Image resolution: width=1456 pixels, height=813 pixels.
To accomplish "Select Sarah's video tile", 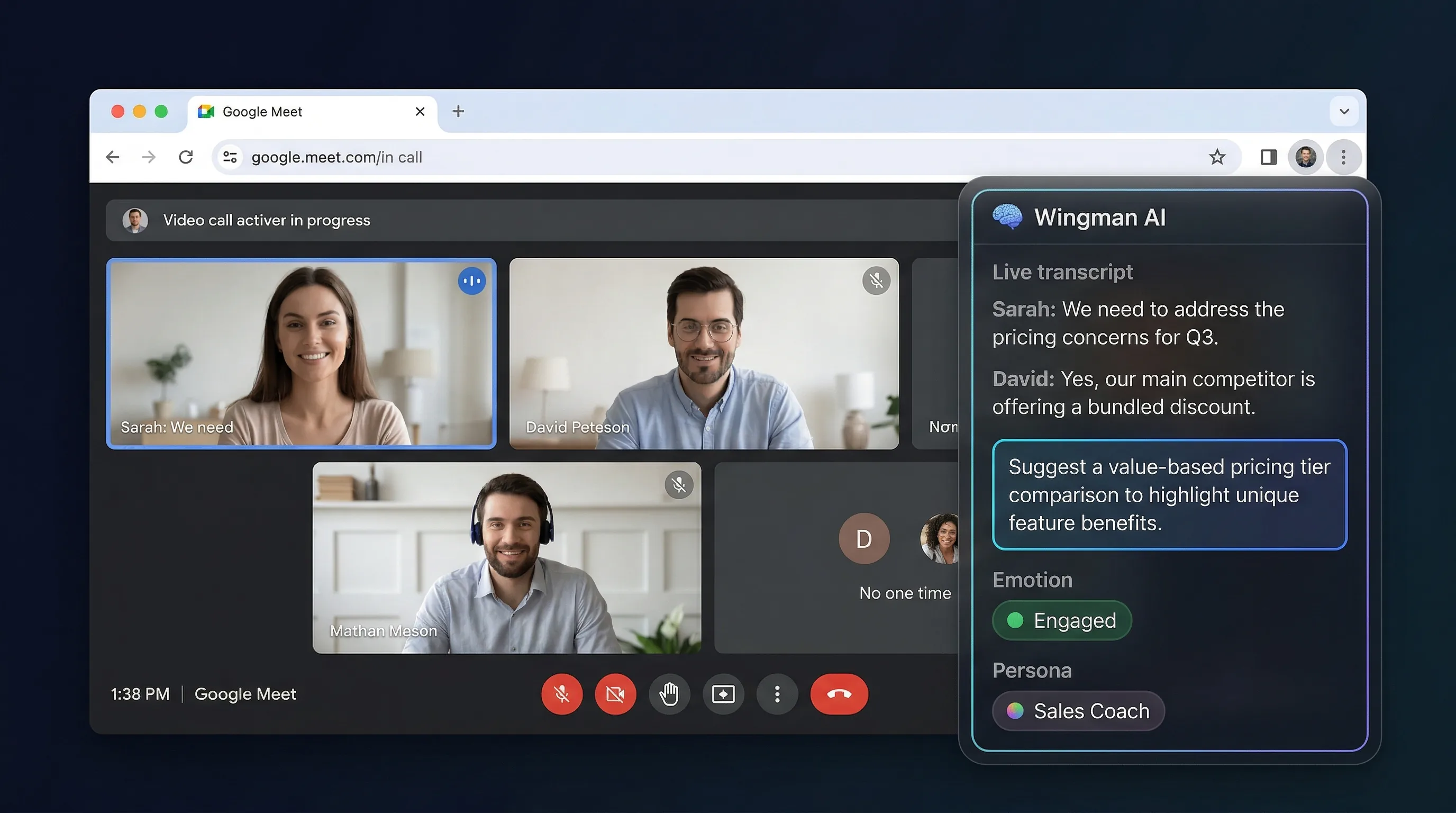I will (x=301, y=354).
